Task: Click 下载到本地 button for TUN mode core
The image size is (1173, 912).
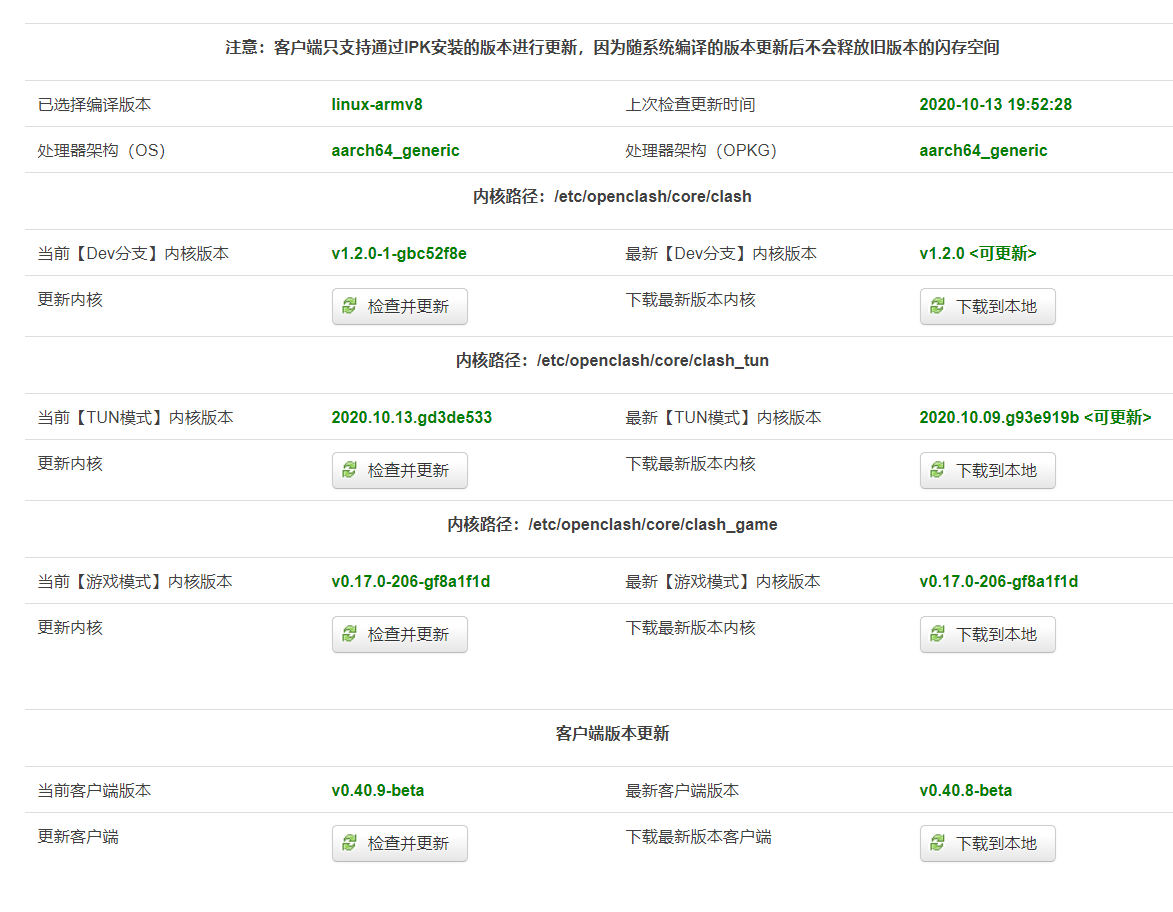Action: click(987, 471)
